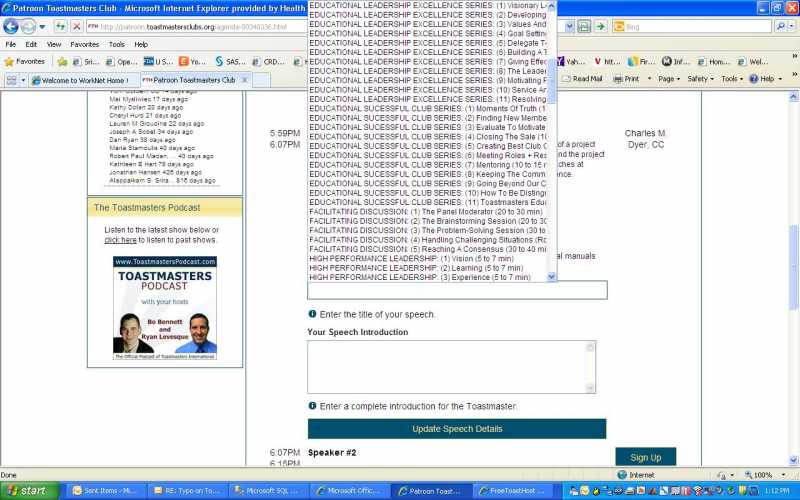Open the Favorites menu in menu bar

(85, 44)
